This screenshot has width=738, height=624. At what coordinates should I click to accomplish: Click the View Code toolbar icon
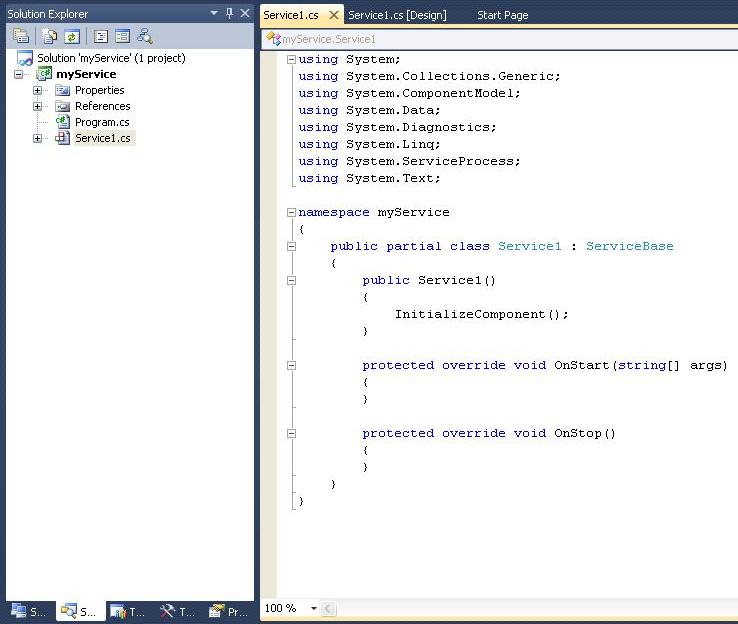pyautogui.click(x=101, y=36)
